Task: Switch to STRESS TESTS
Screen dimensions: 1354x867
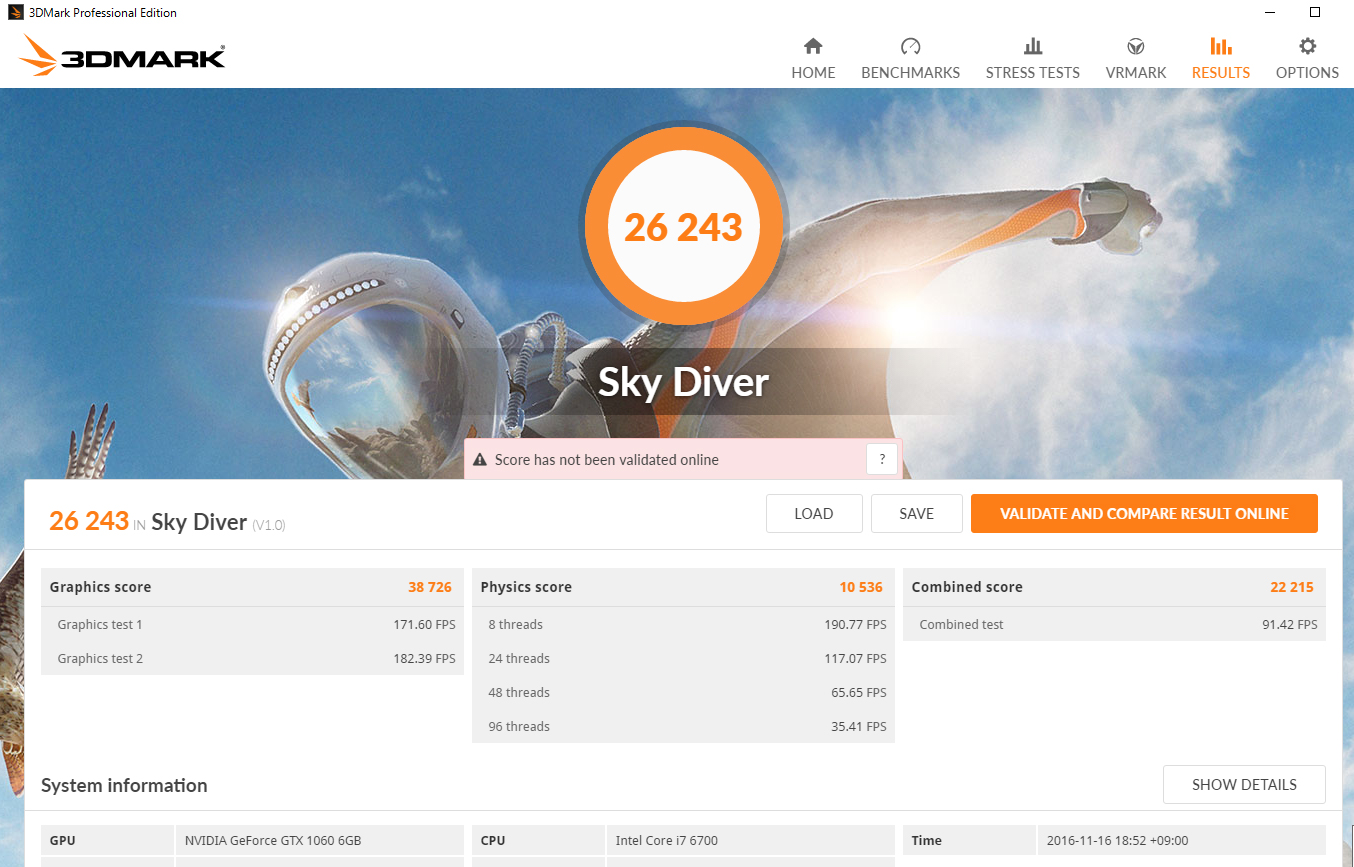Action: pyautogui.click(x=1033, y=59)
